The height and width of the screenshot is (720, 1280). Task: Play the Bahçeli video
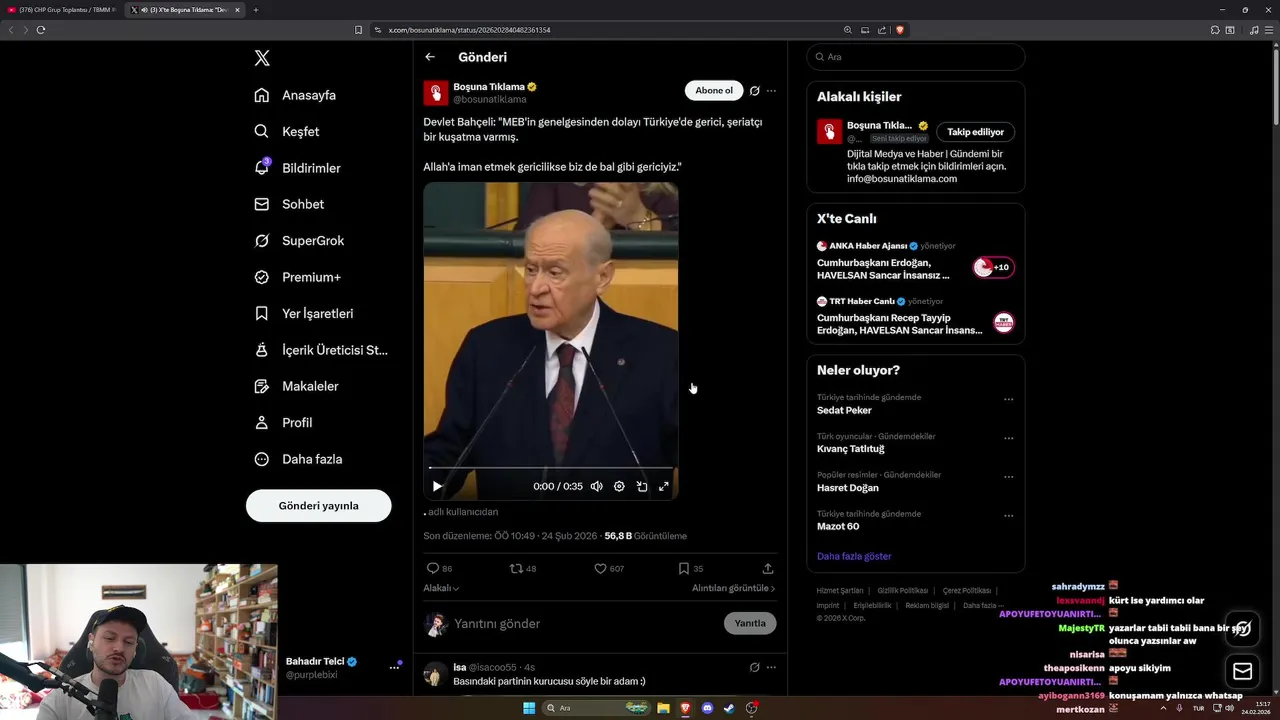pos(437,486)
